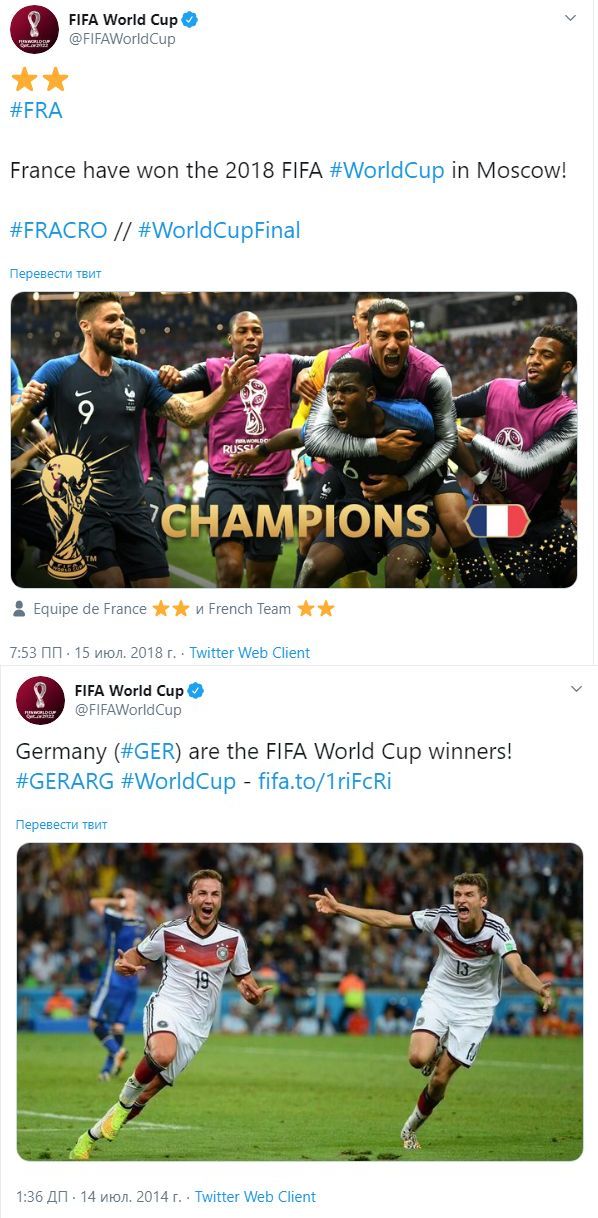Click 'Перевести твит' under the Germany tweet

click(x=61, y=824)
